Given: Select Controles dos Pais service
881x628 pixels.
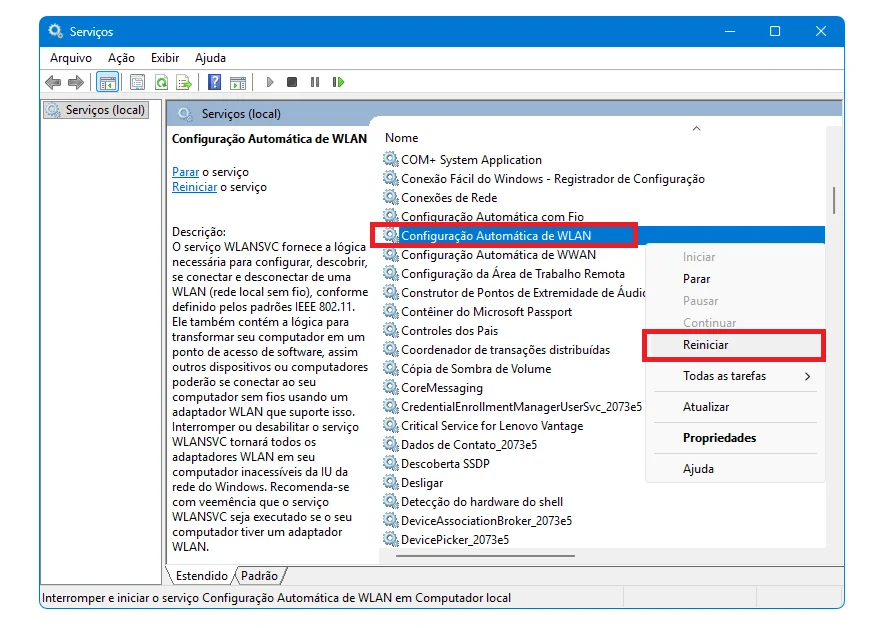Looking at the screenshot, I should click(449, 331).
